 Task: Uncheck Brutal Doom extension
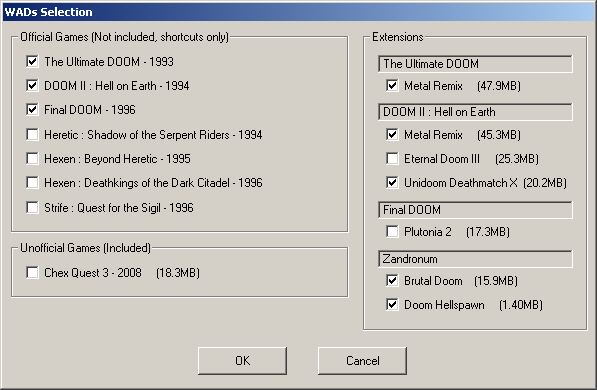(x=392, y=281)
